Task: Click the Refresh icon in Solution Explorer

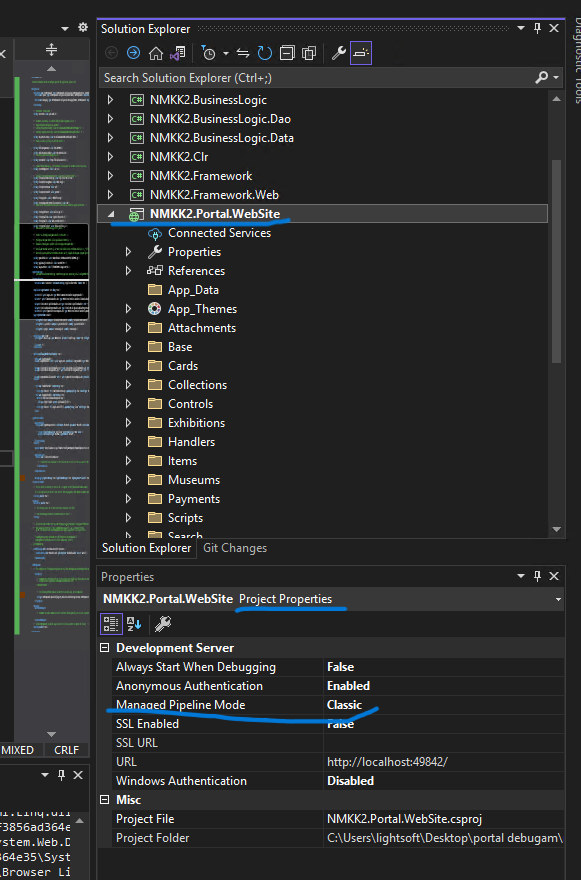Action: pos(264,53)
